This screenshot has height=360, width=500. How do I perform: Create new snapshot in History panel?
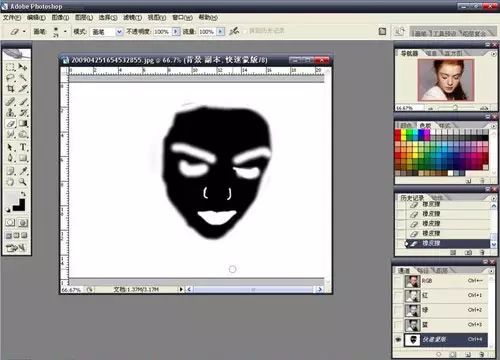tap(468, 253)
